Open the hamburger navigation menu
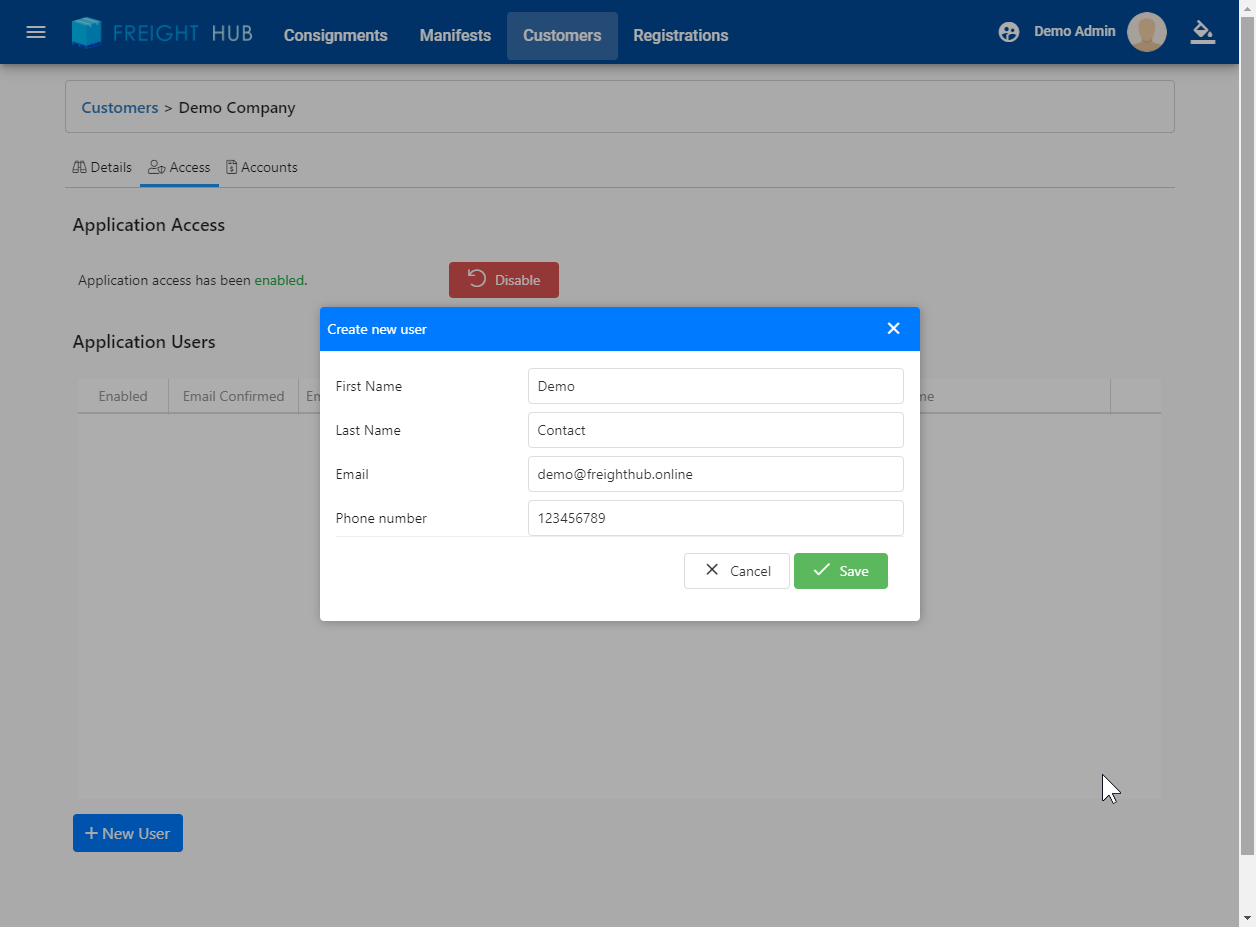This screenshot has height=927, width=1256. 36,32
